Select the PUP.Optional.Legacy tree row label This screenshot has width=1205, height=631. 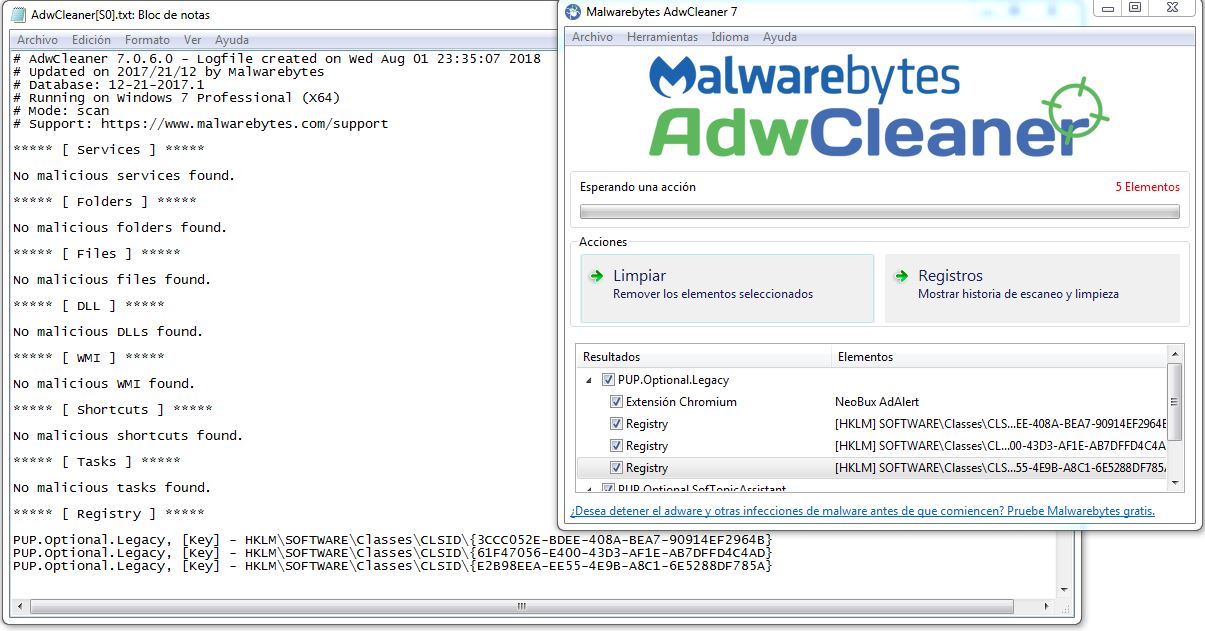pos(673,380)
